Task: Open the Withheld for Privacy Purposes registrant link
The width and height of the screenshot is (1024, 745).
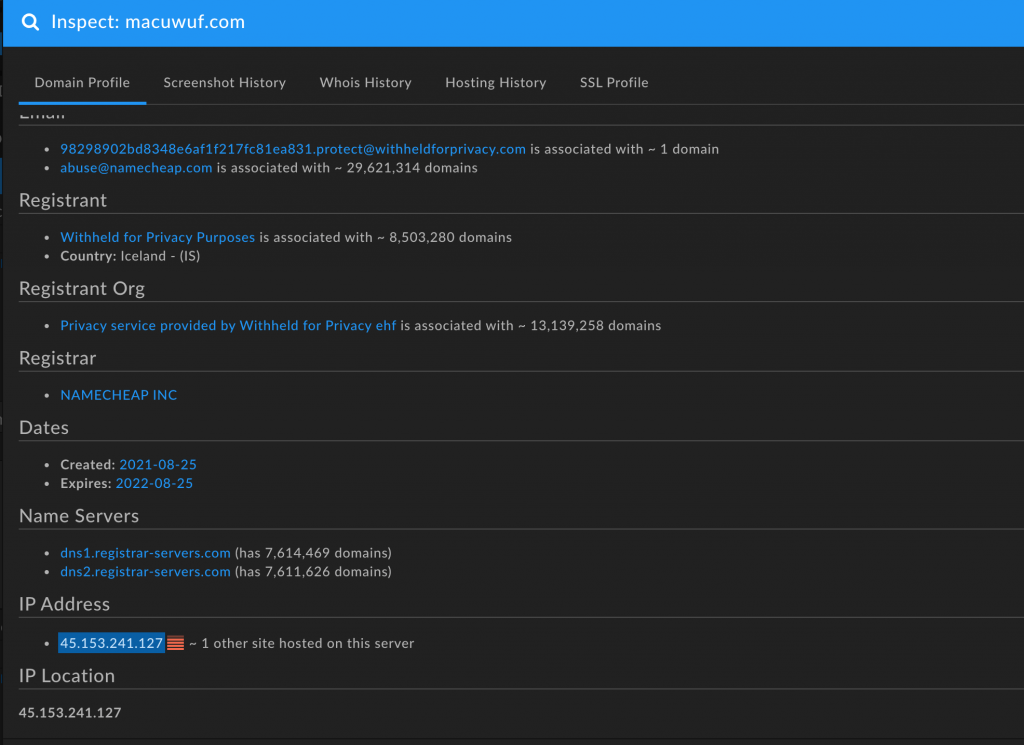Action: pyautogui.click(x=157, y=237)
